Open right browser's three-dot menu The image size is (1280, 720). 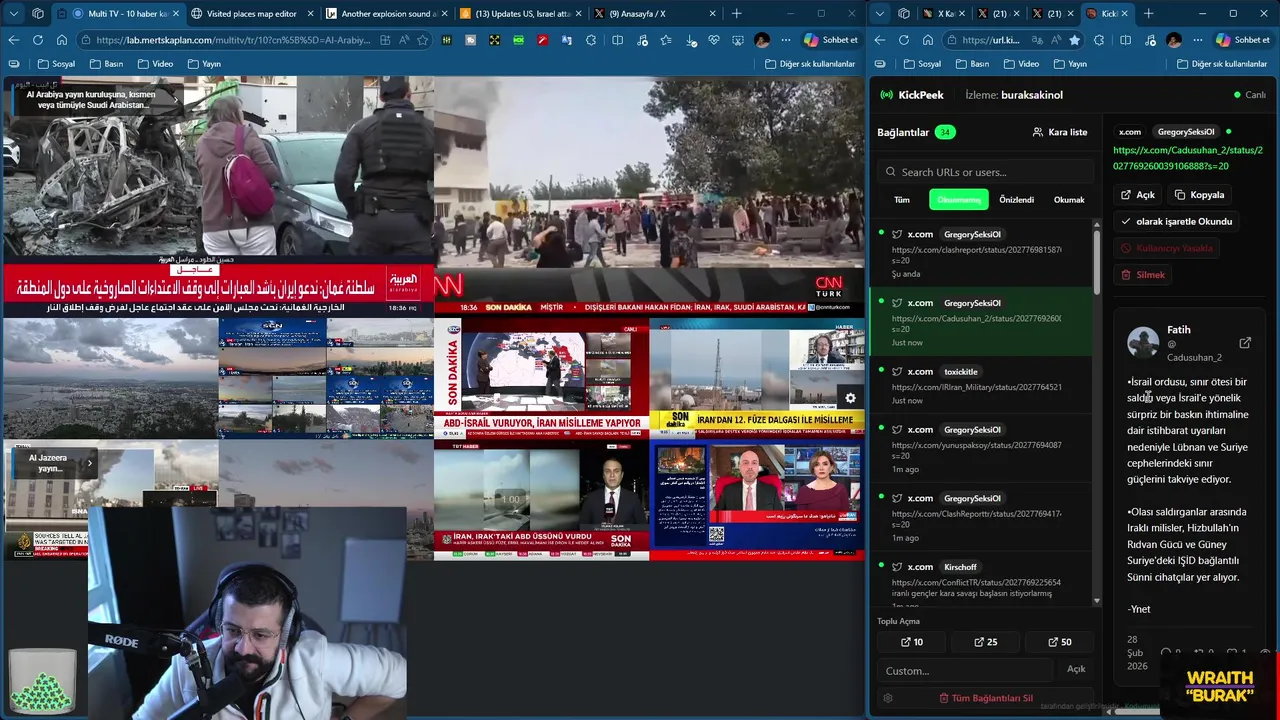(x=1199, y=40)
